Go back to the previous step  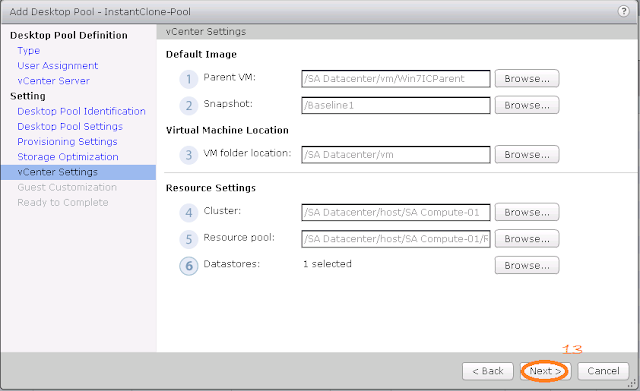pyautogui.click(x=488, y=371)
